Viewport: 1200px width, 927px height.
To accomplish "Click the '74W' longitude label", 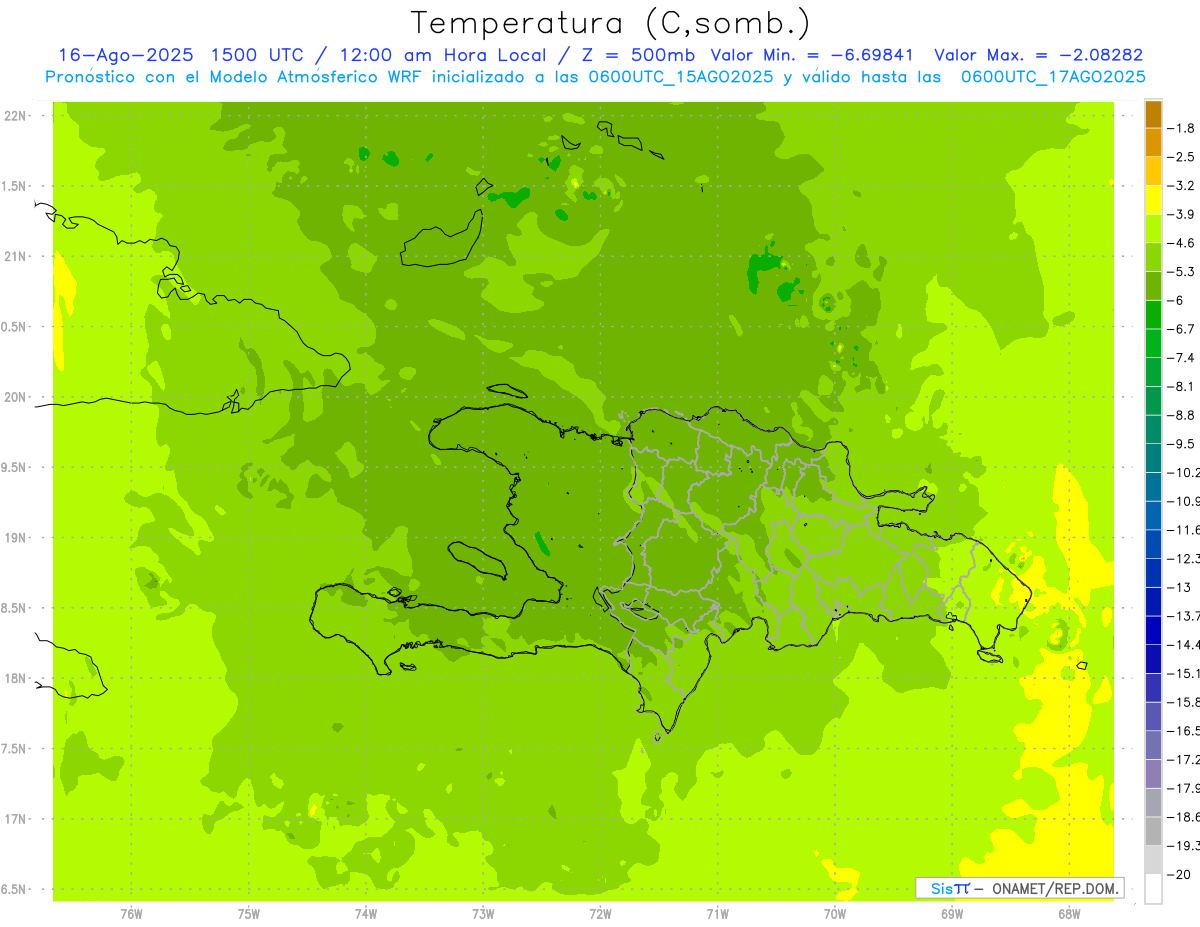I will tap(366, 913).
